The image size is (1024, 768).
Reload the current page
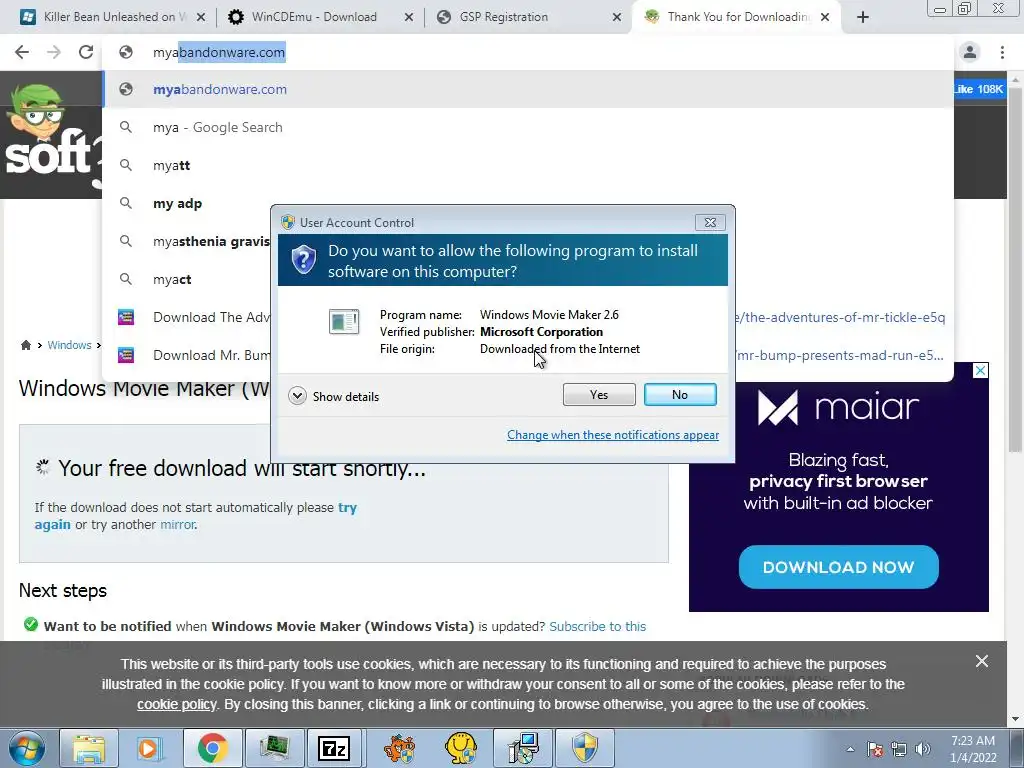pyautogui.click(x=86, y=52)
